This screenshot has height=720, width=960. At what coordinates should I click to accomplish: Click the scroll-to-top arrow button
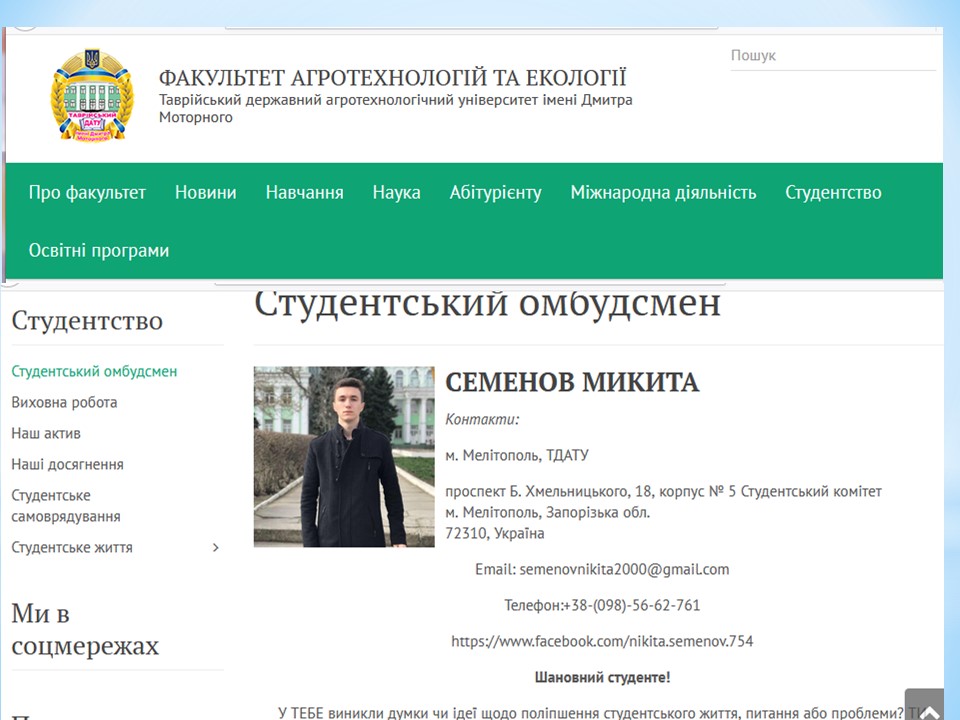click(x=924, y=704)
